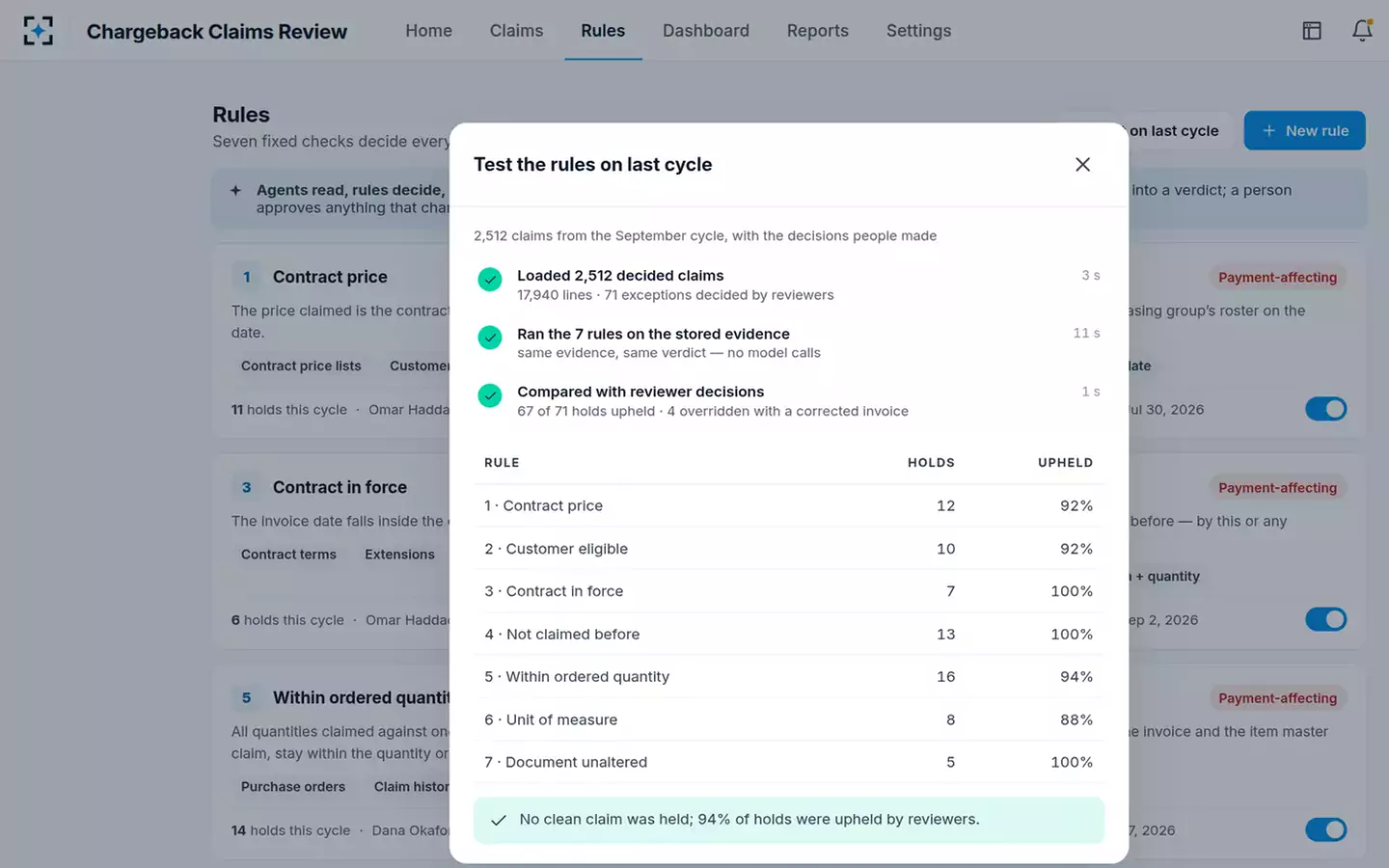This screenshot has height=868, width=1389.
Task: Select row 1 · Contract price
Action: [789, 506]
